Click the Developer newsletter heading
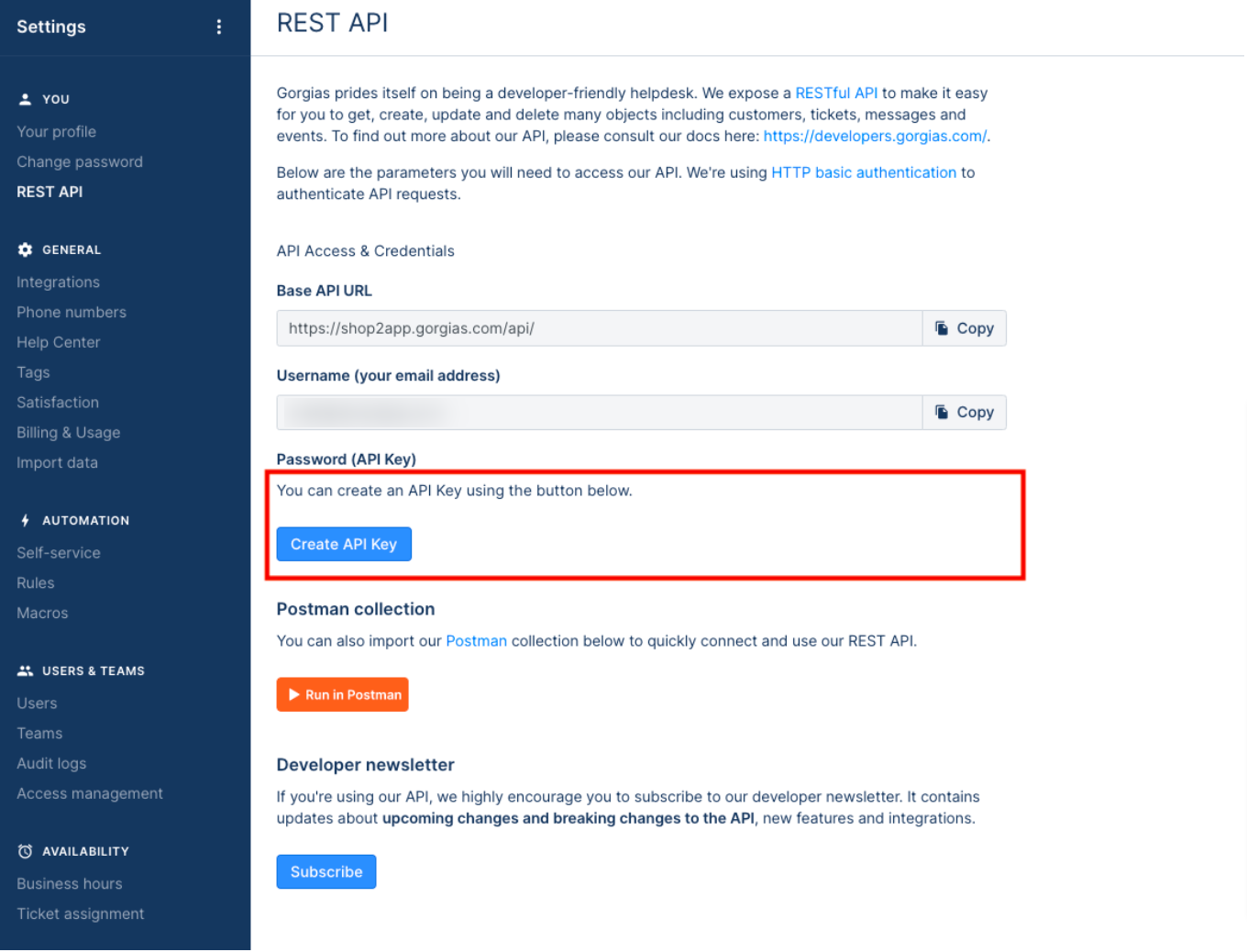This screenshot has width=1247, height=952. click(x=365, y=765)
